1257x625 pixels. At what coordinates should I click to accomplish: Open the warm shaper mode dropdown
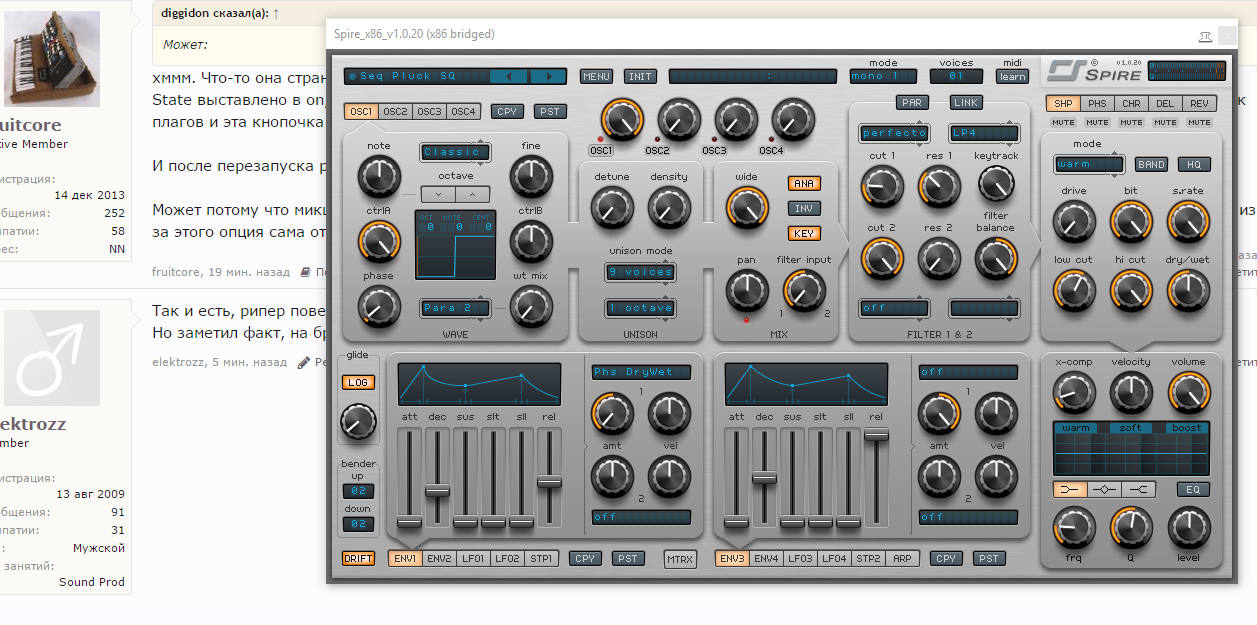1088,164
